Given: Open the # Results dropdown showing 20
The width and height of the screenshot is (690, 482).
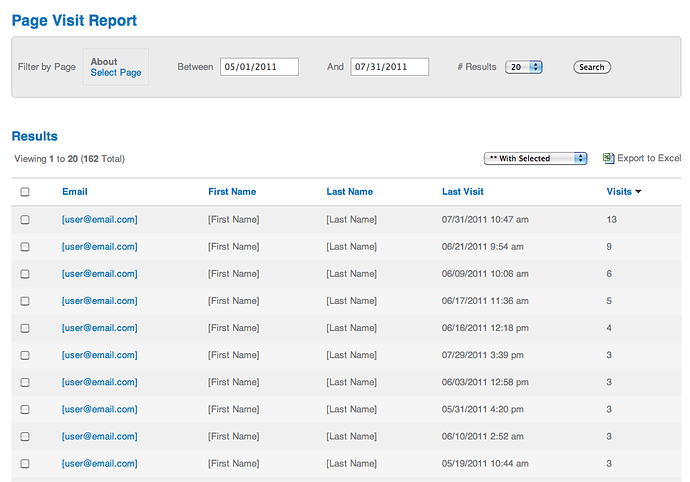Looking at the screenshot, I should (x=524, y=67).
